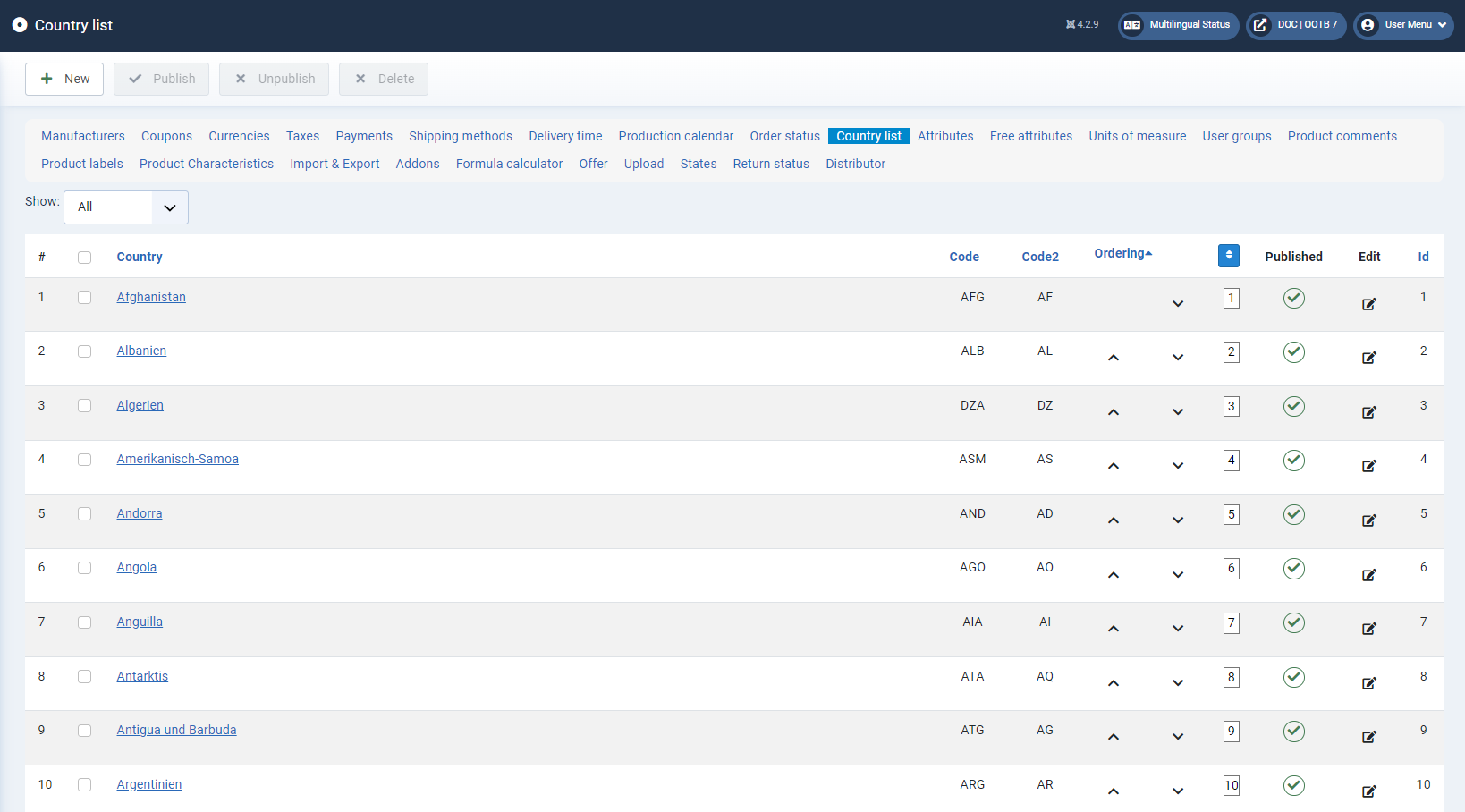Viewport: 1465px width, 812px height.
Task: Click the blue save ordering icon
Action: [x=1229, y=256]
